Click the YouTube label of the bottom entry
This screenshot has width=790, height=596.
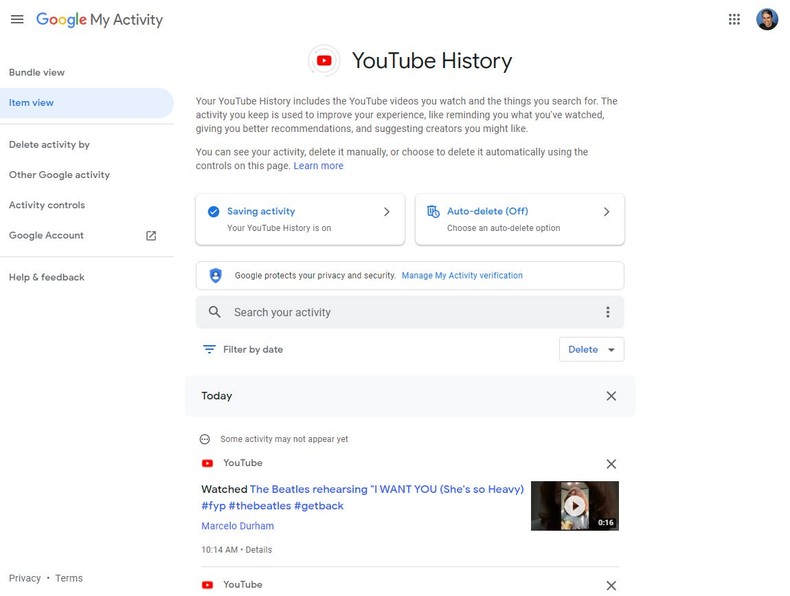coord(243,585)
